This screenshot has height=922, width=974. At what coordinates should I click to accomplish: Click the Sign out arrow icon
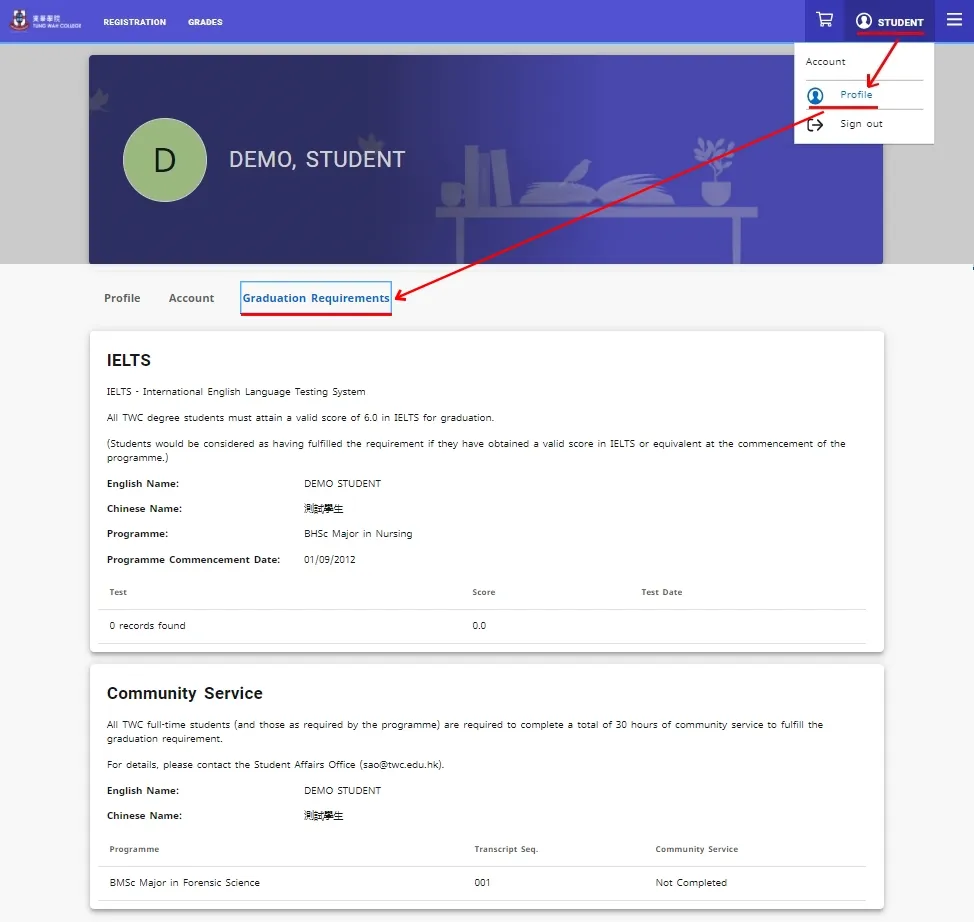pyautogui.click(x=816, y=124)
